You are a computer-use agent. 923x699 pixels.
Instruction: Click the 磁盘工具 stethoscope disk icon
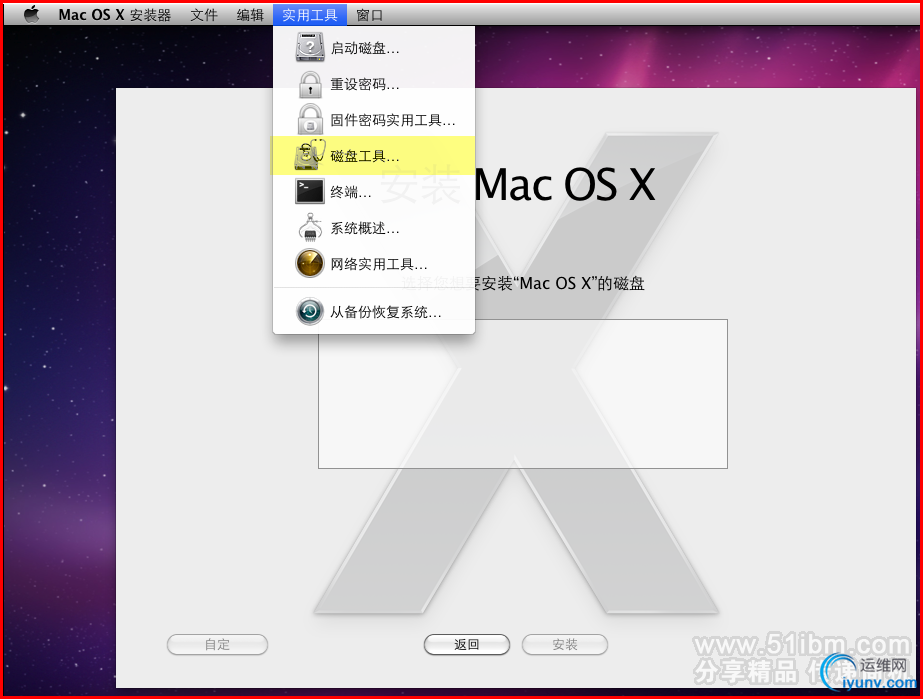pyautogui.click(x=310, y=155)
